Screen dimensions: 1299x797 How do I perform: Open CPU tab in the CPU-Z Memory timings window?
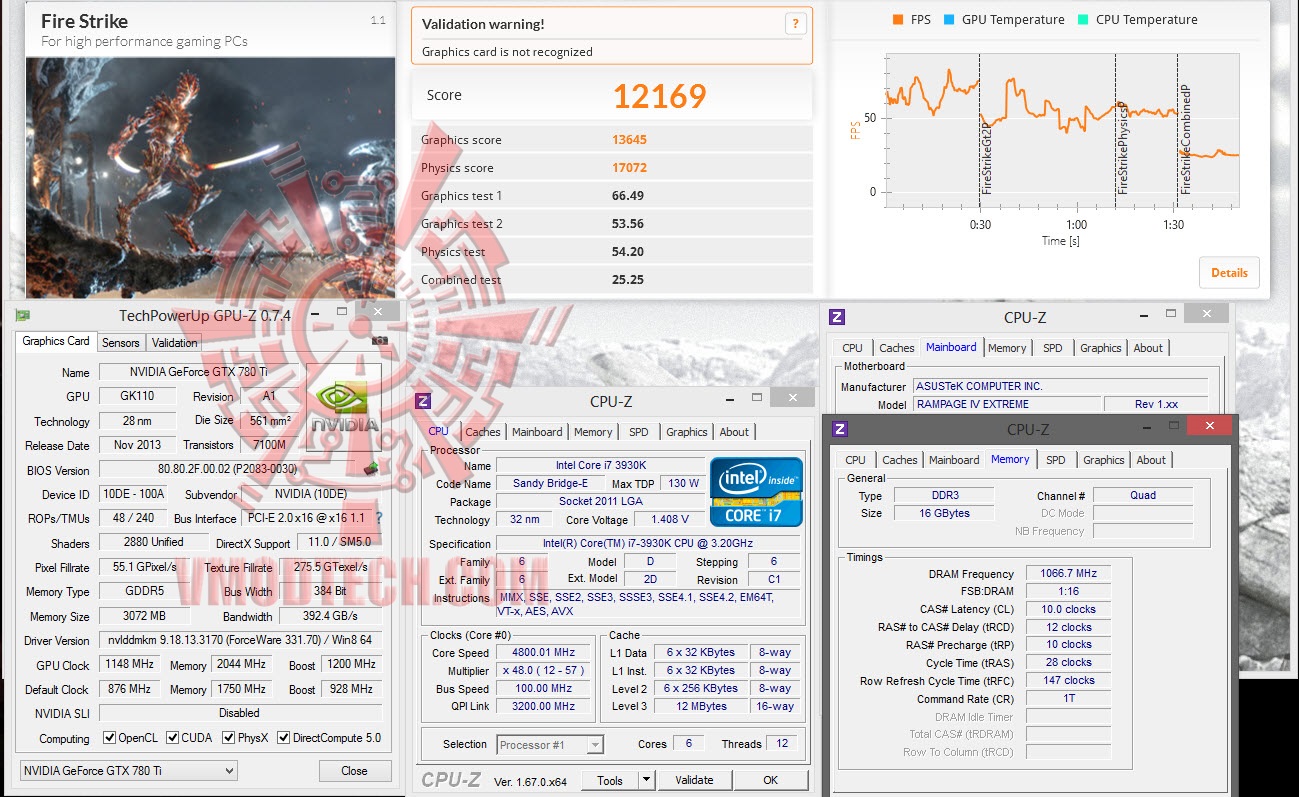pos(855,460)
